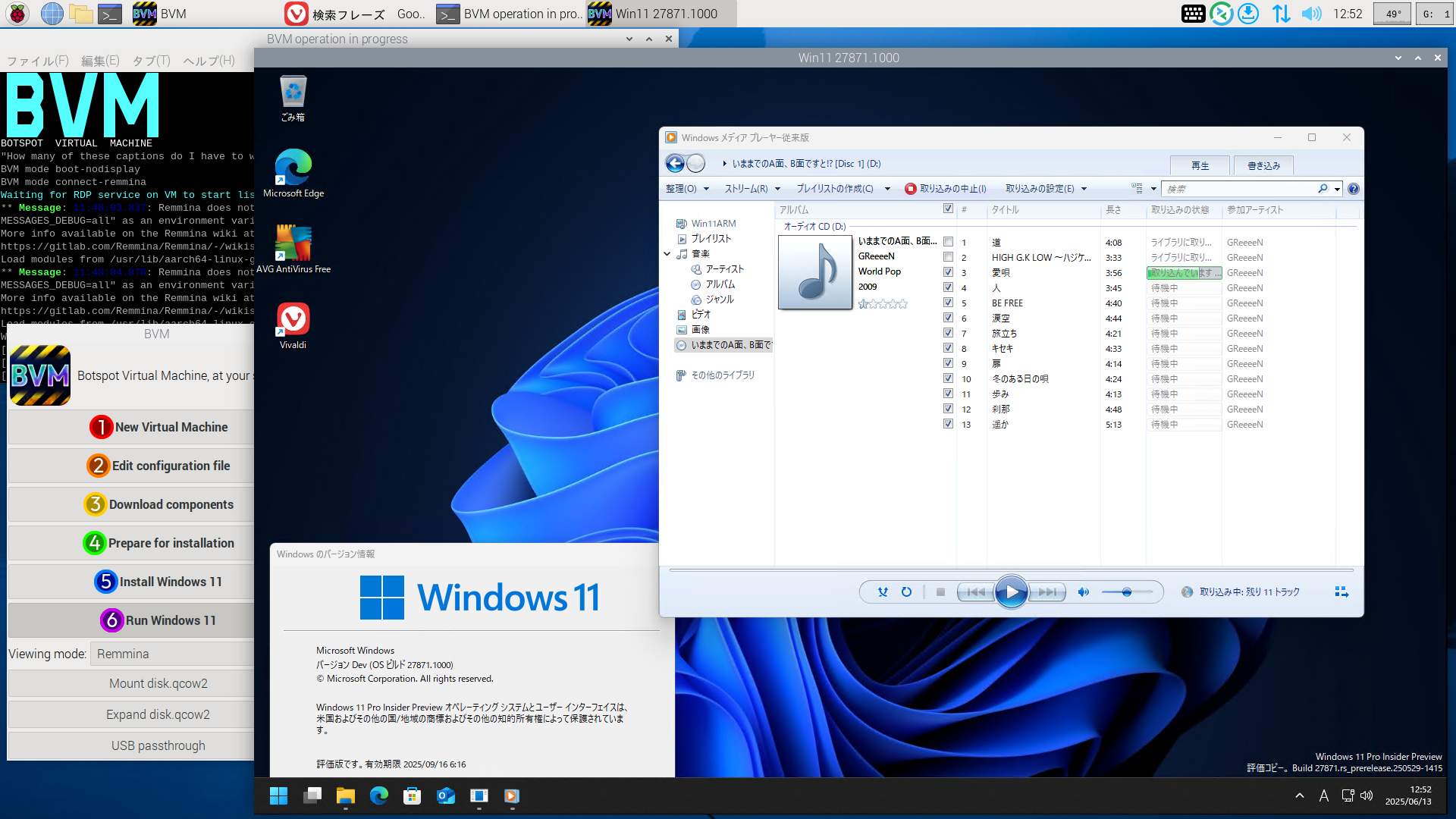Uncheck track 13 遥か checkbox
The height and width of the screenshot is (819, 1456).
[948, 424]
